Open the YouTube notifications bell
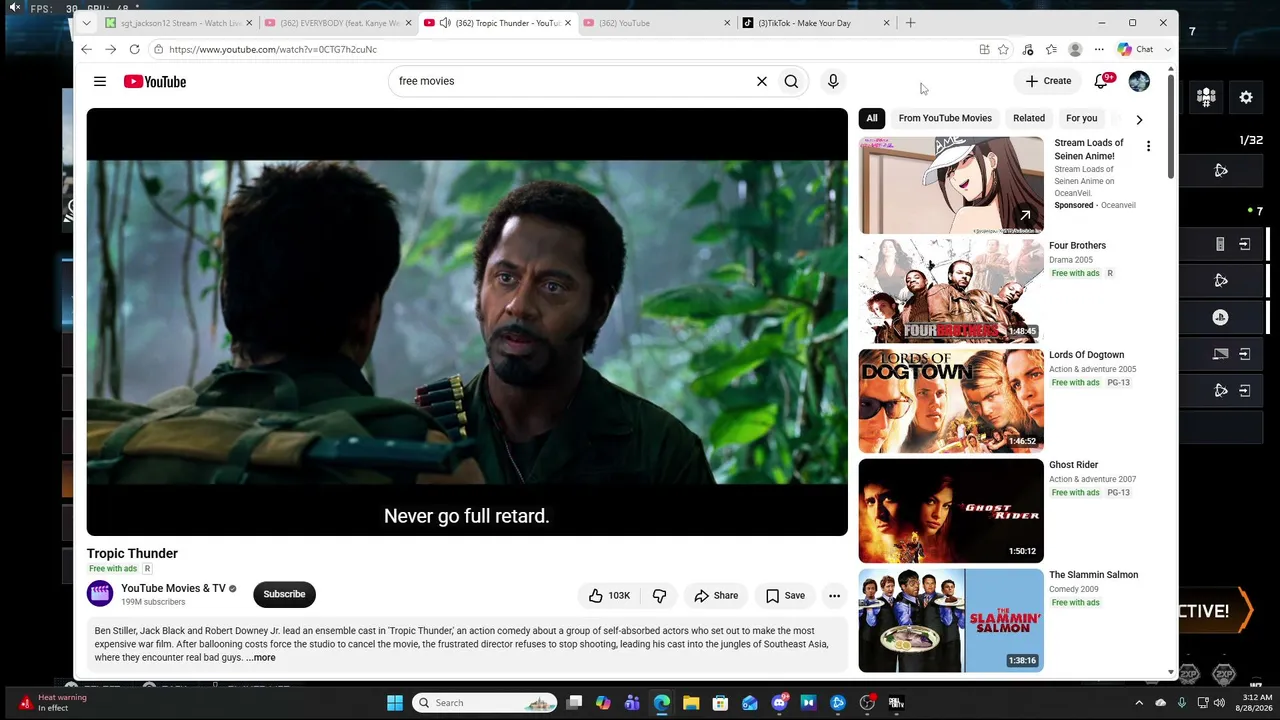1280x720 pixels. [1102, 81]
